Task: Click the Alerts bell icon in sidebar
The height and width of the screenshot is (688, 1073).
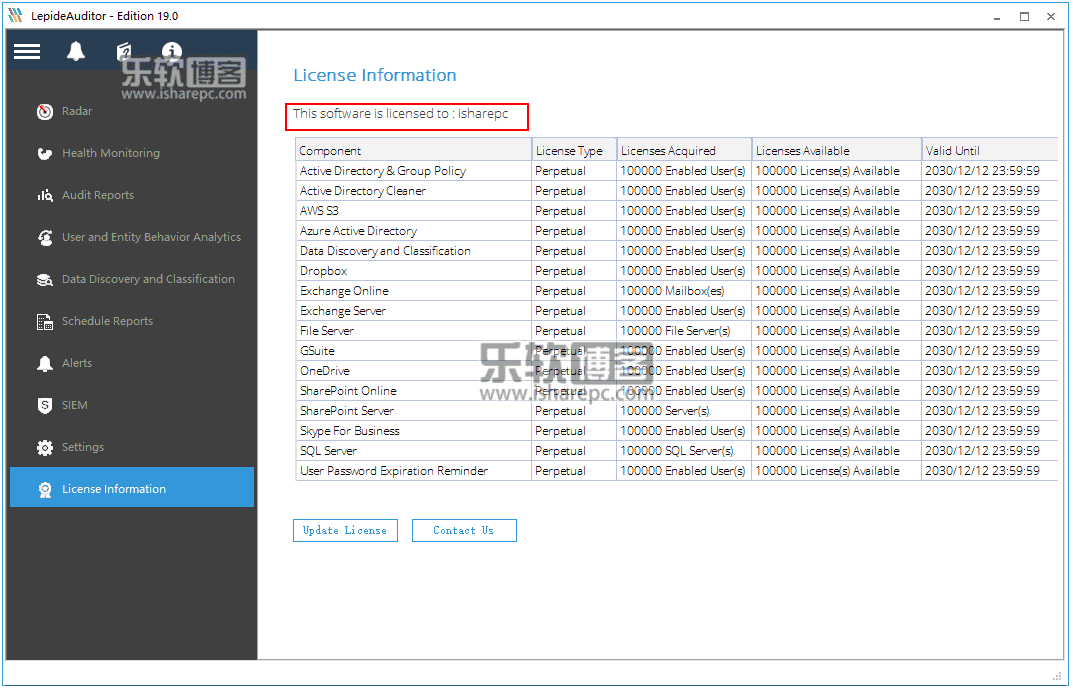Action: coord(45,364)
